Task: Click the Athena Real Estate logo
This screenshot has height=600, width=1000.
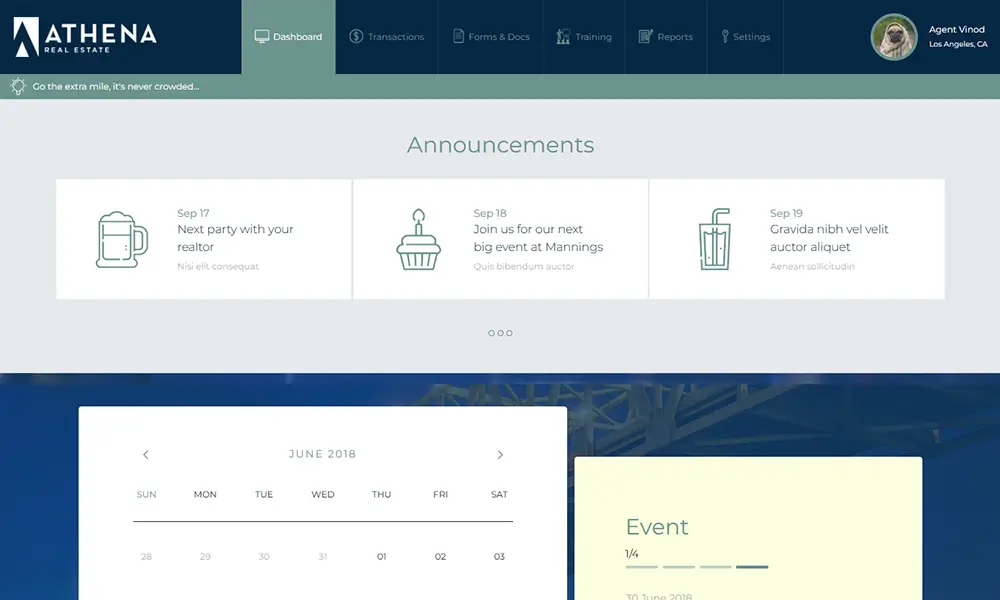Action: 85,37
